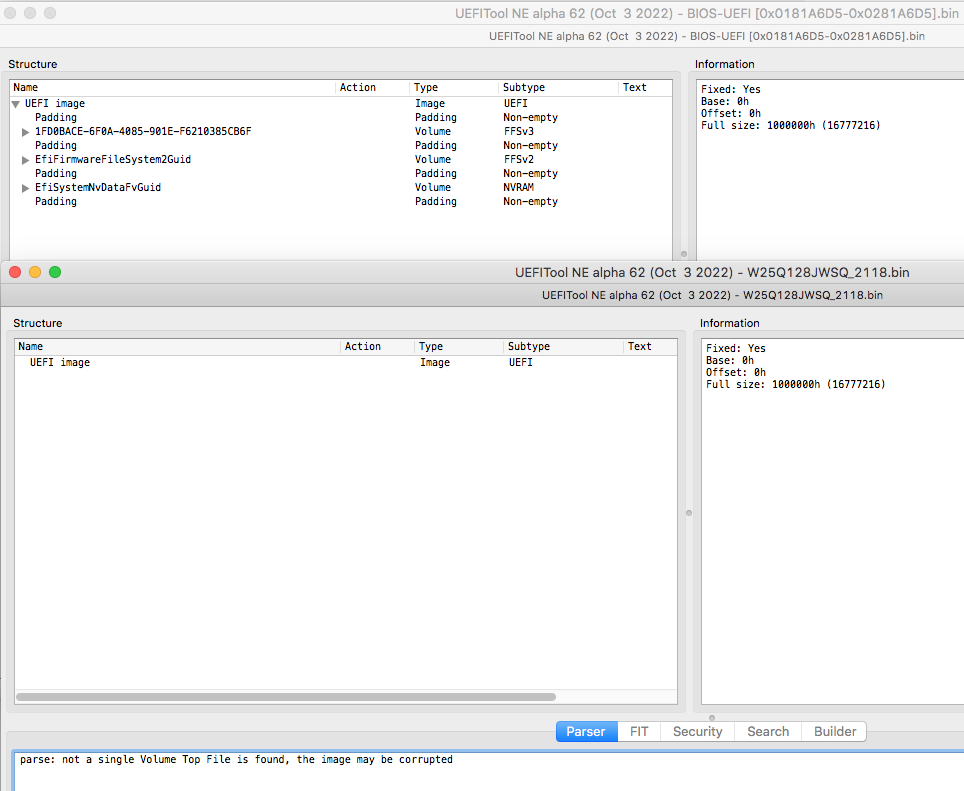Minimize the W25Q128JWSQ_2118.bin window
964x791 pixels.
(x=35, y=272)
